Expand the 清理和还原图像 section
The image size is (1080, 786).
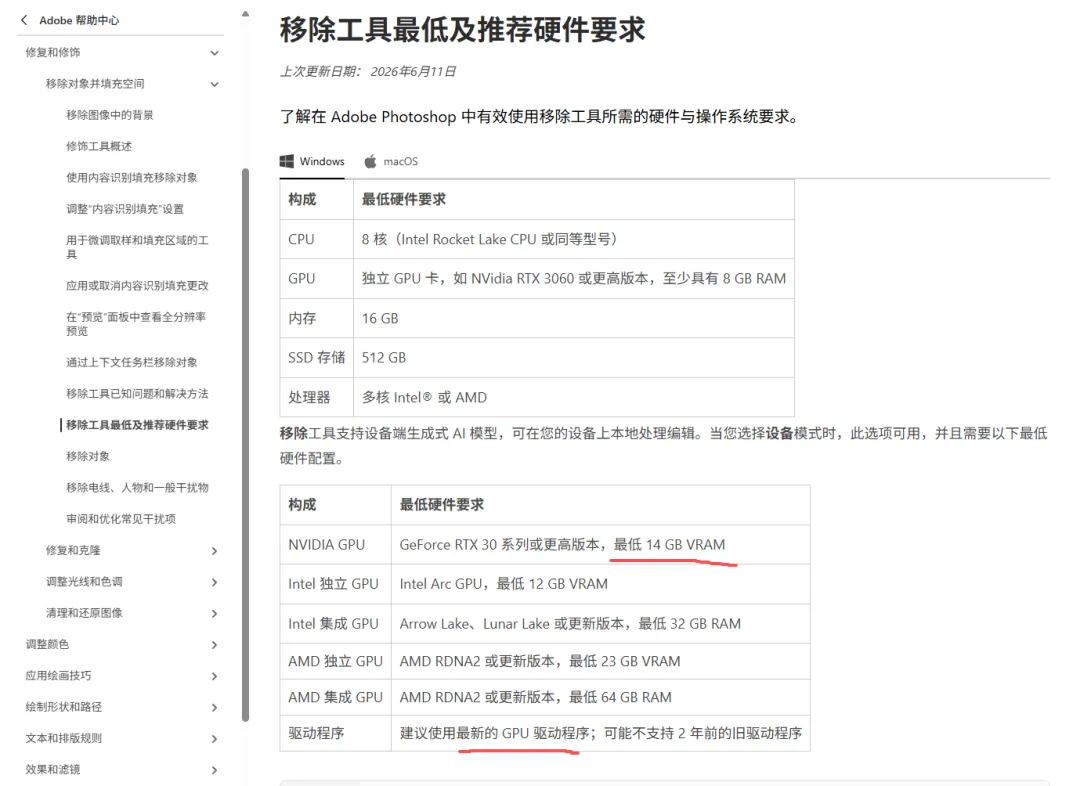[x=214, y=613]
